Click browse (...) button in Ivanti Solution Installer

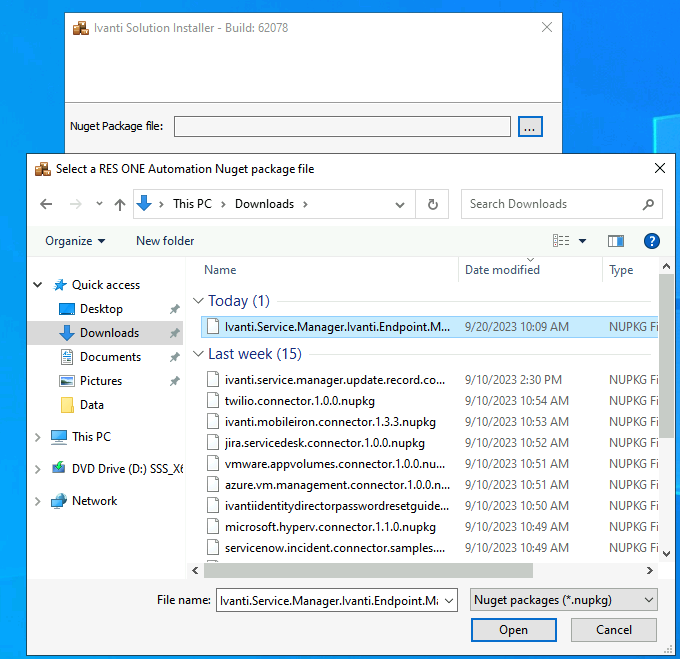(x=530, y=127)
